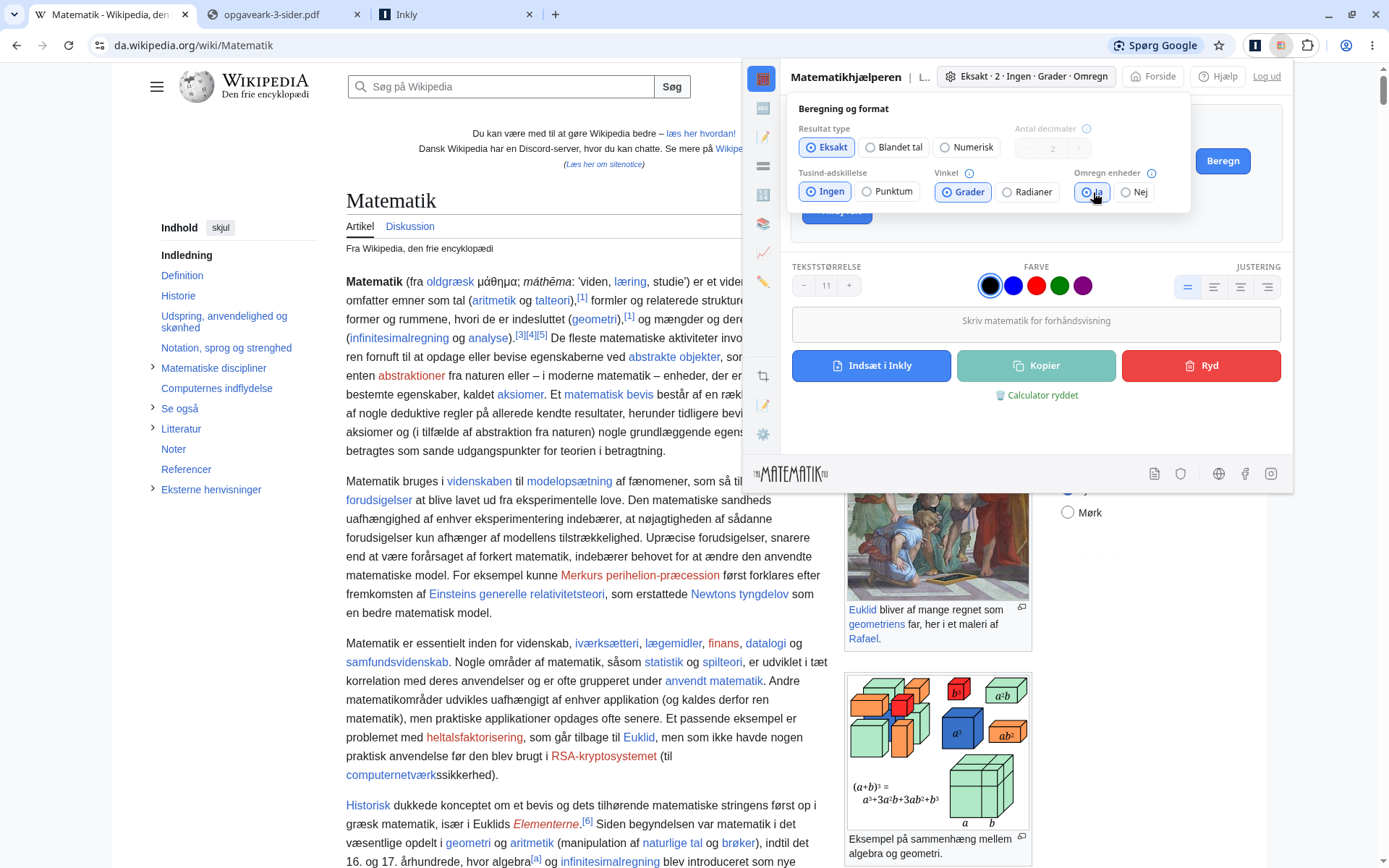Choose 'Punktum' thousands separator
1389x868 pixels.
click(x=887, y=192)
